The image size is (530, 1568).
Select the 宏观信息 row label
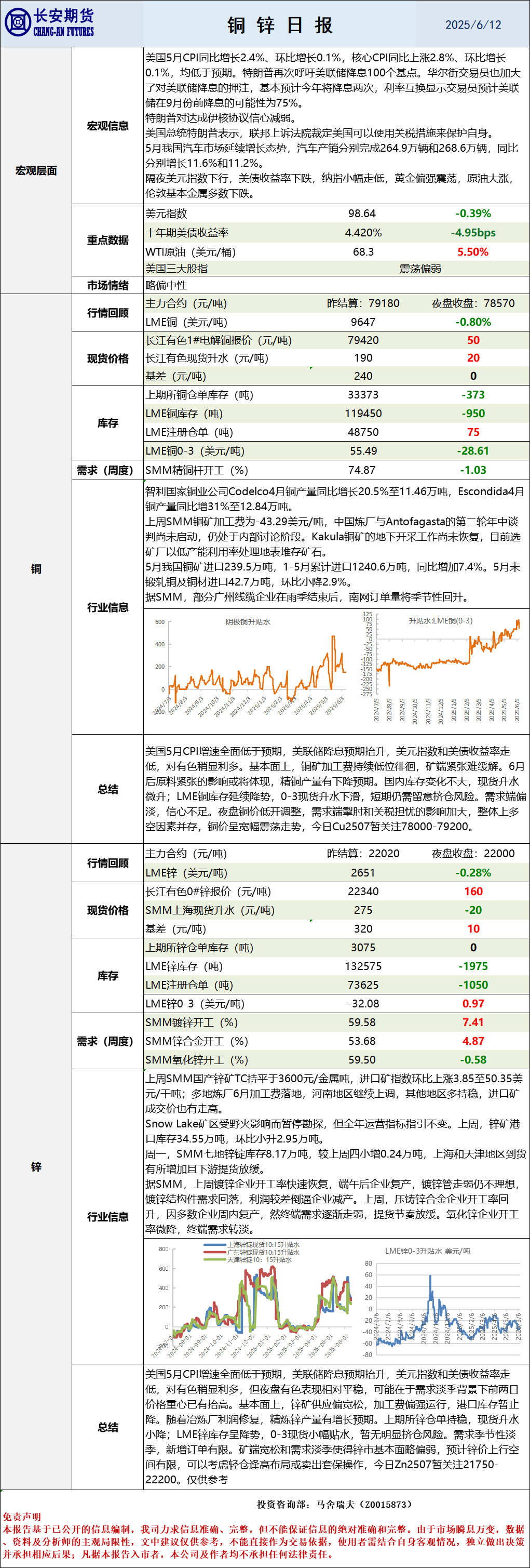click(x=107, y=126)
